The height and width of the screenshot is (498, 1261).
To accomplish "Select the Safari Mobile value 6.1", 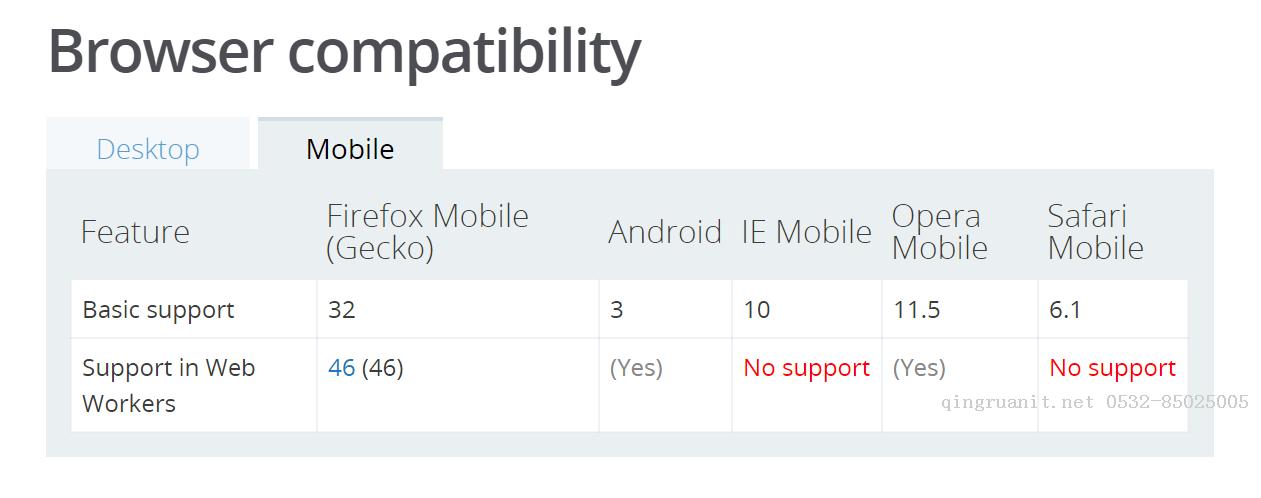I will coord(1065,310).
